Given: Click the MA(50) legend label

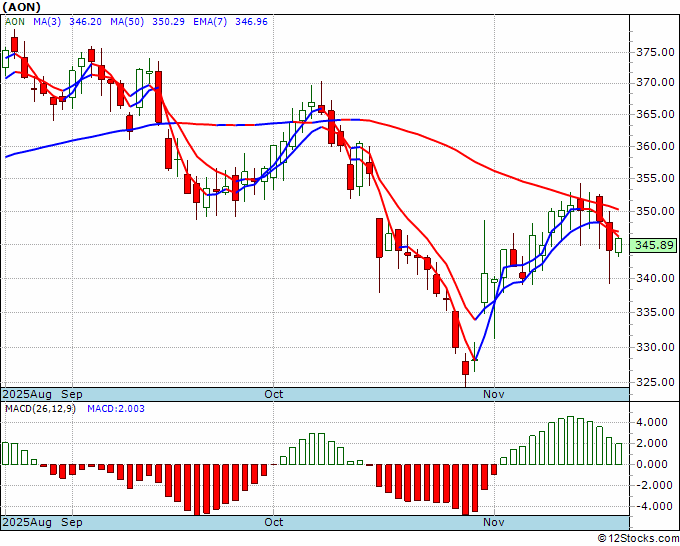Looking at the screenshot, I should click(x=127, y=22).
